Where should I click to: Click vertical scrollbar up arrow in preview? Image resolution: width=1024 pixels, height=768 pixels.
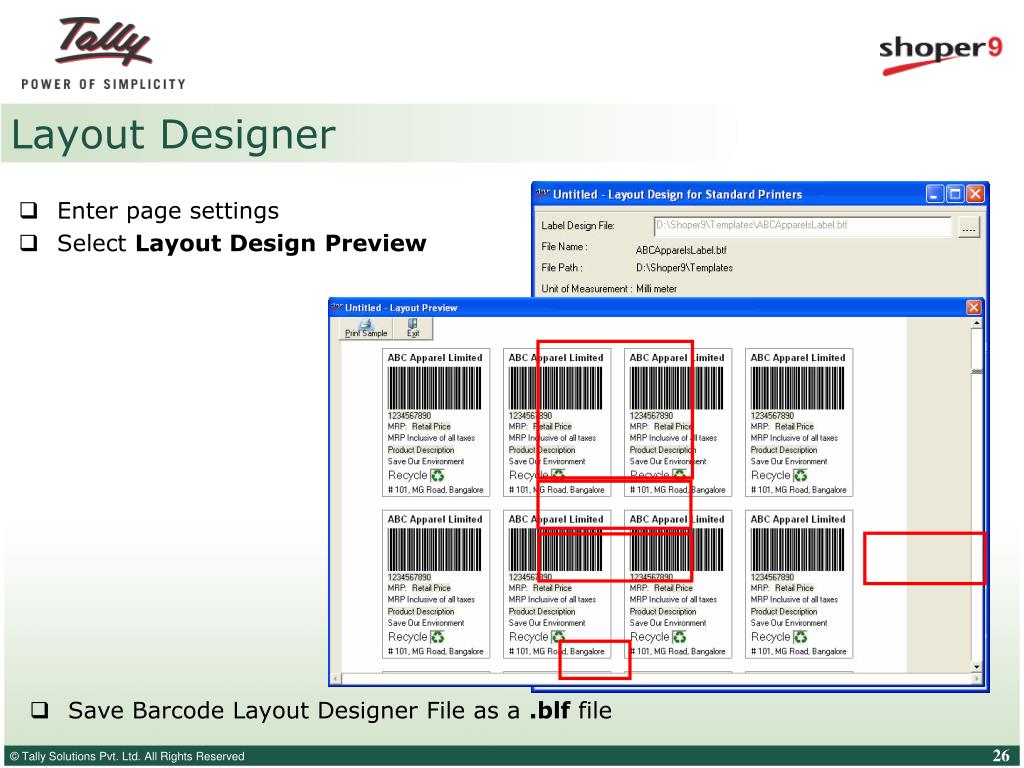[976, 323]
